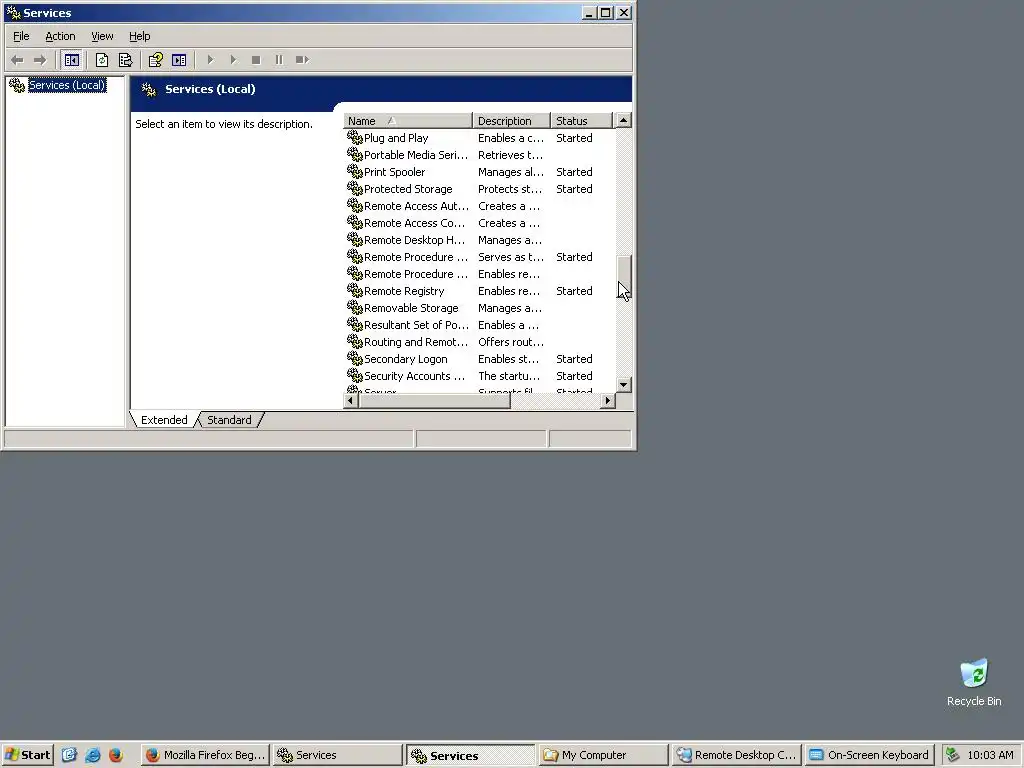This screenshot has width=1024, height=768.
Task: Click 'The startu...' description cell
Action: coord(509,376)
